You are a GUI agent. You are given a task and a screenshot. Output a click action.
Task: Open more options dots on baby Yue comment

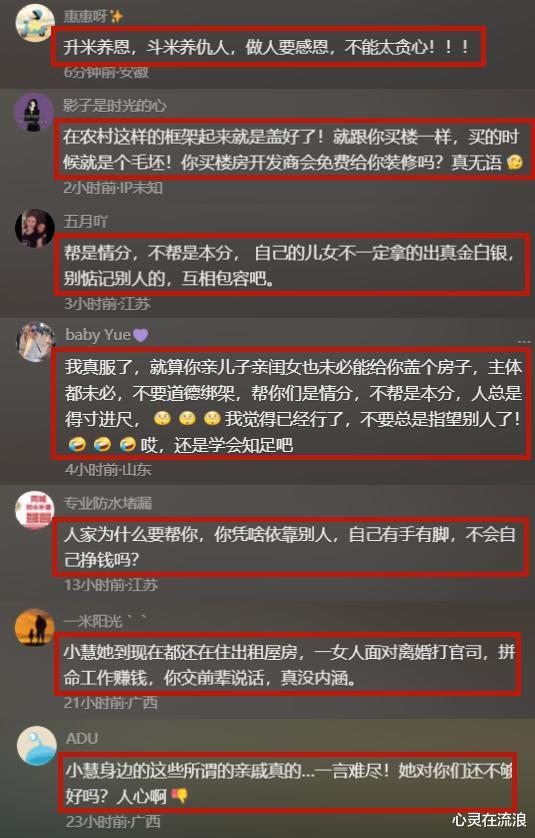524,341
